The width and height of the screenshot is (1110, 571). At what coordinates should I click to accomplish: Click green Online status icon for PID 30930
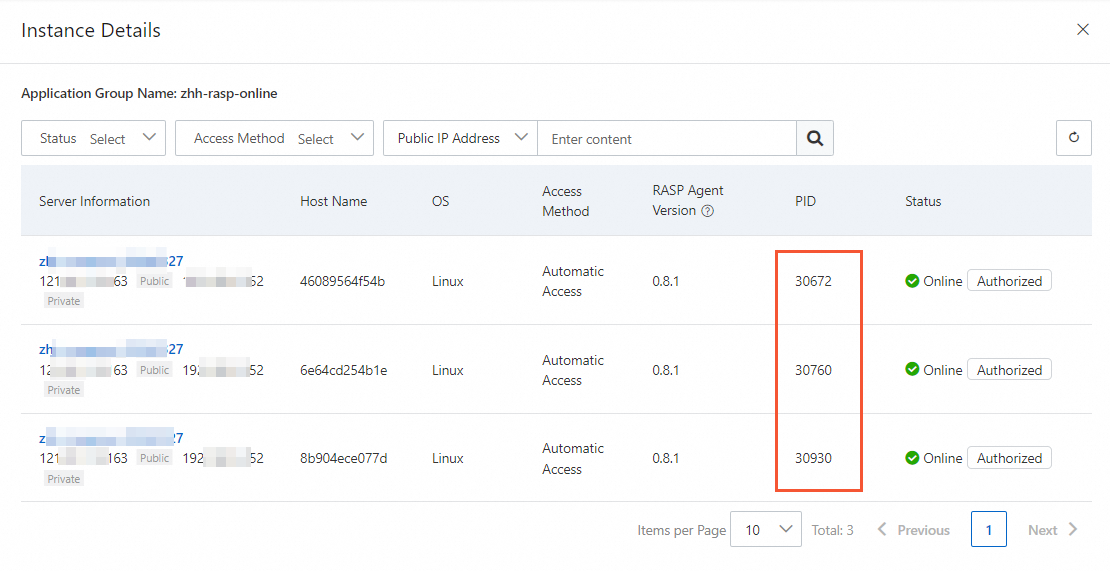(x=912, y=458)
